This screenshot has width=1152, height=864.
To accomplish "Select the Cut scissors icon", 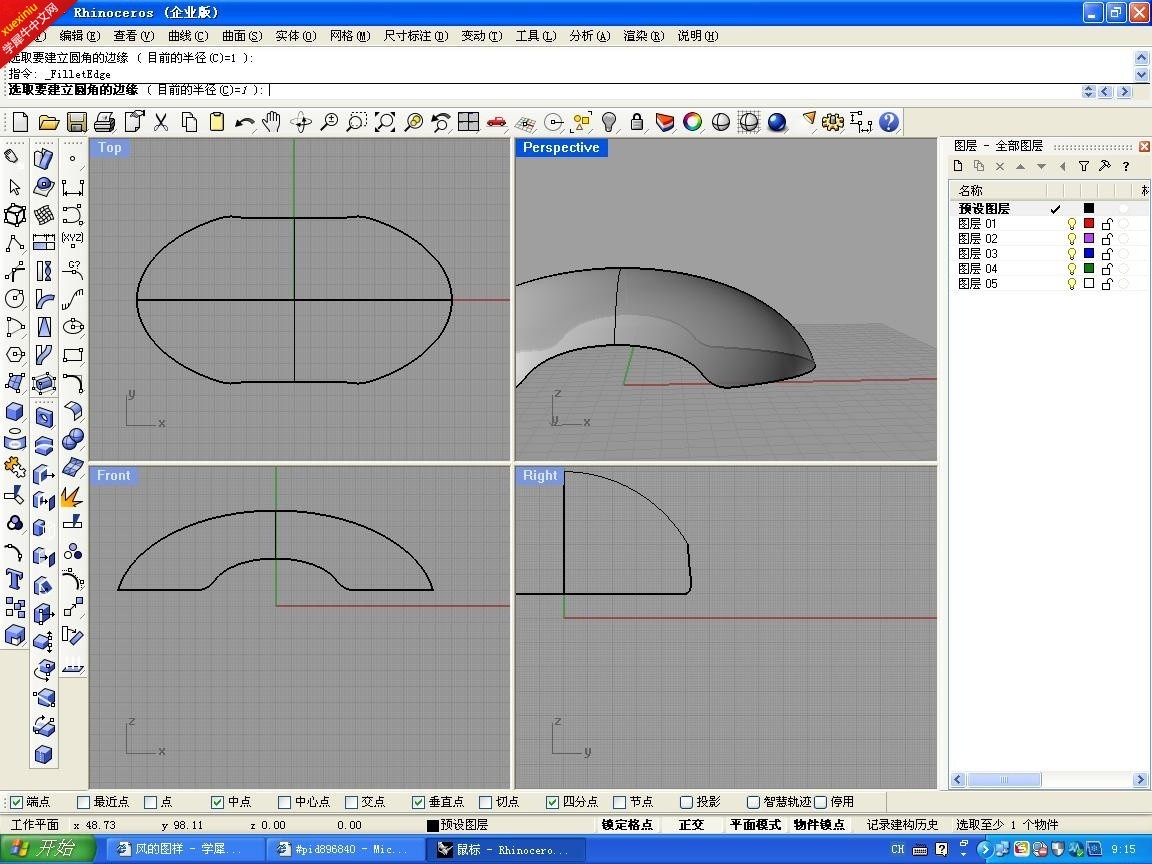I will point(161,122).
